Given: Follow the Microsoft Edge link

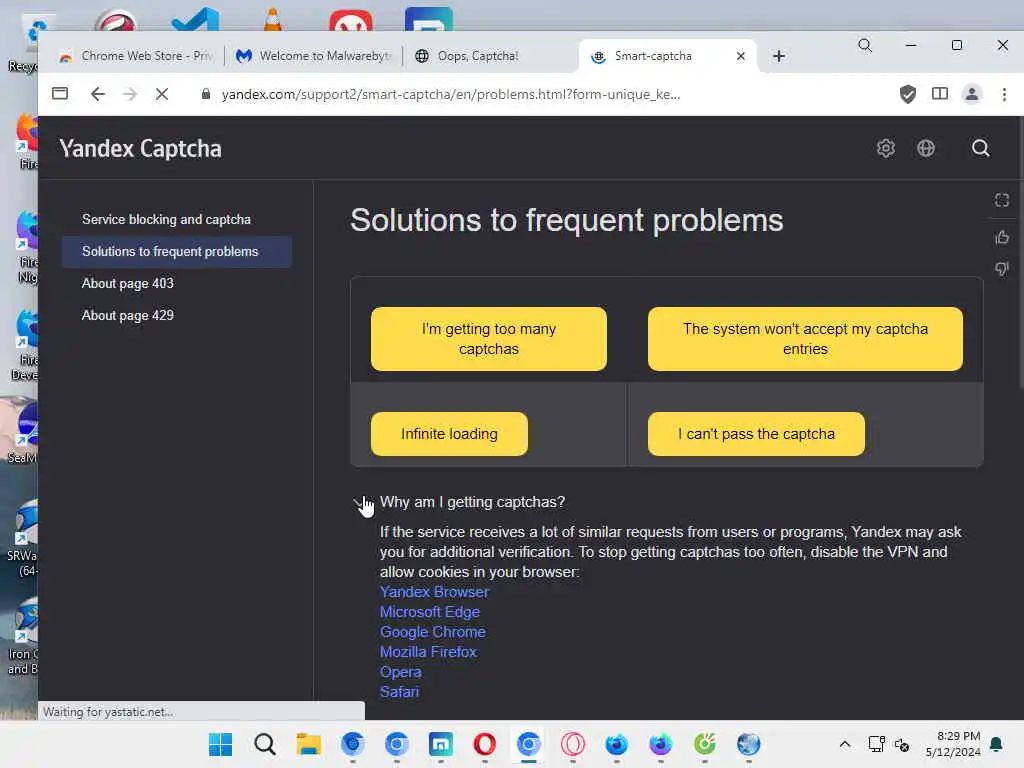Looking at the screenshot, I should (430, 612).
